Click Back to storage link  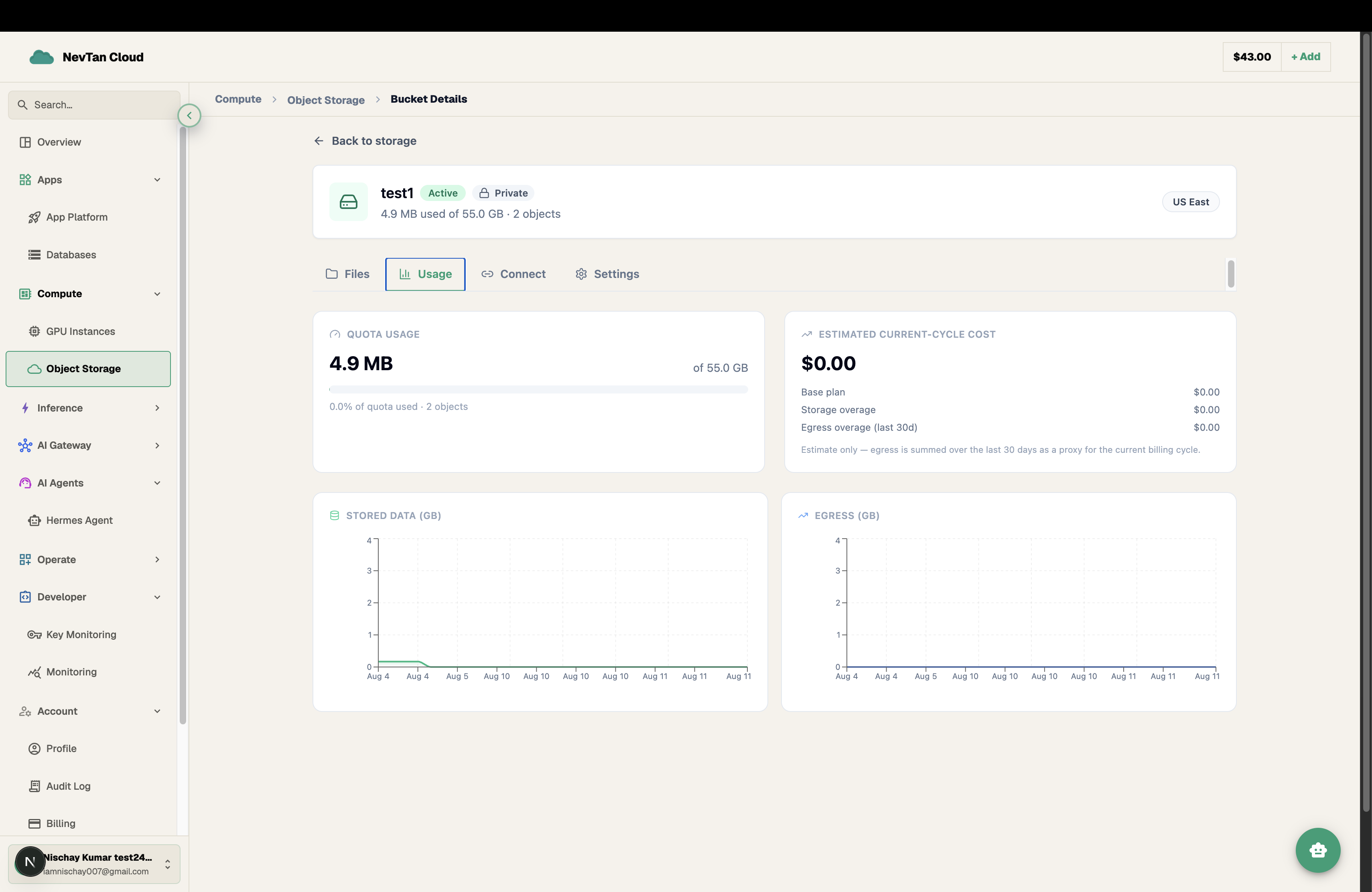coord(365,141)
